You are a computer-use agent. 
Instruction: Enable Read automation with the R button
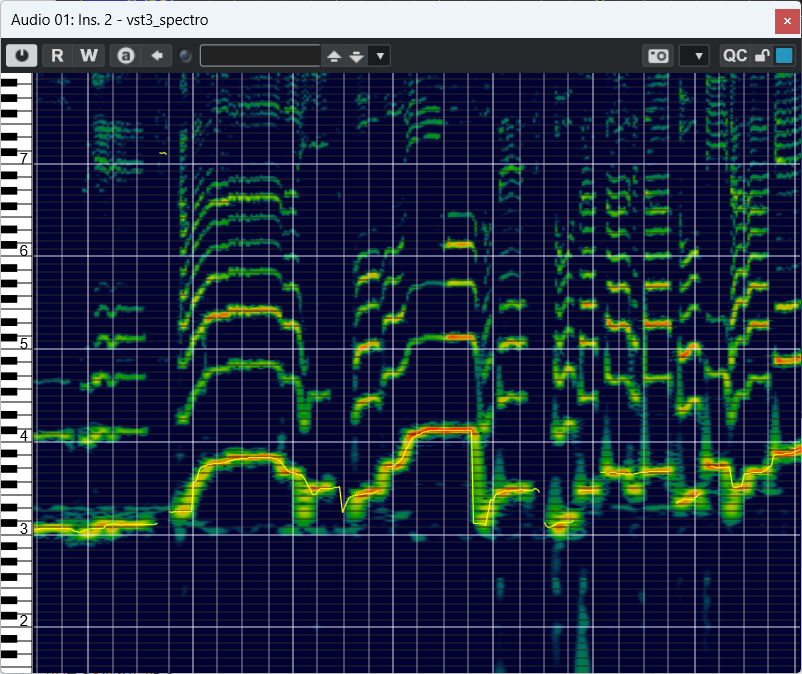coord(57,56)
